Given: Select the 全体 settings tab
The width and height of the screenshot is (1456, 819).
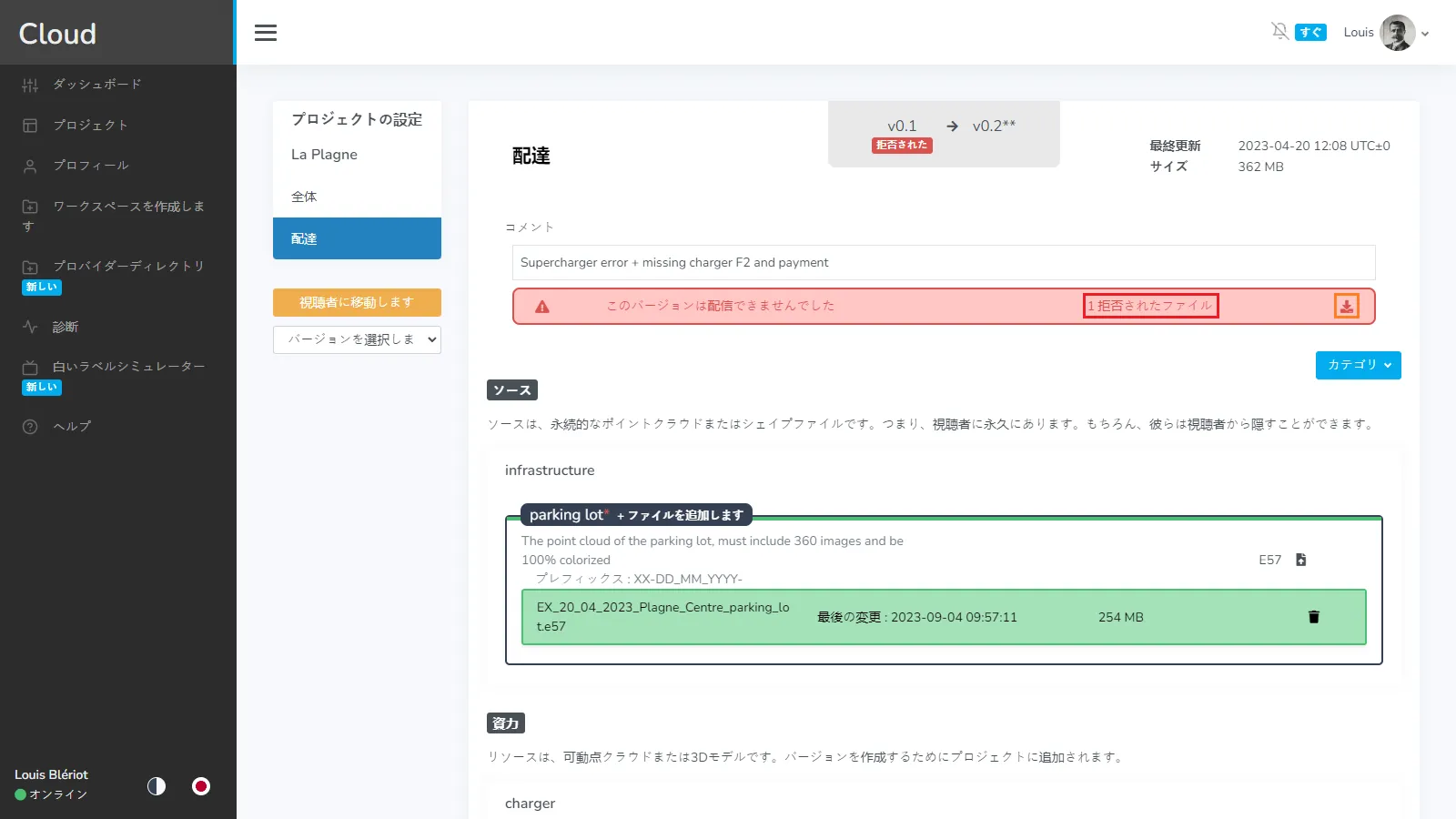Looking at the screenshot, I should [304, 197].
